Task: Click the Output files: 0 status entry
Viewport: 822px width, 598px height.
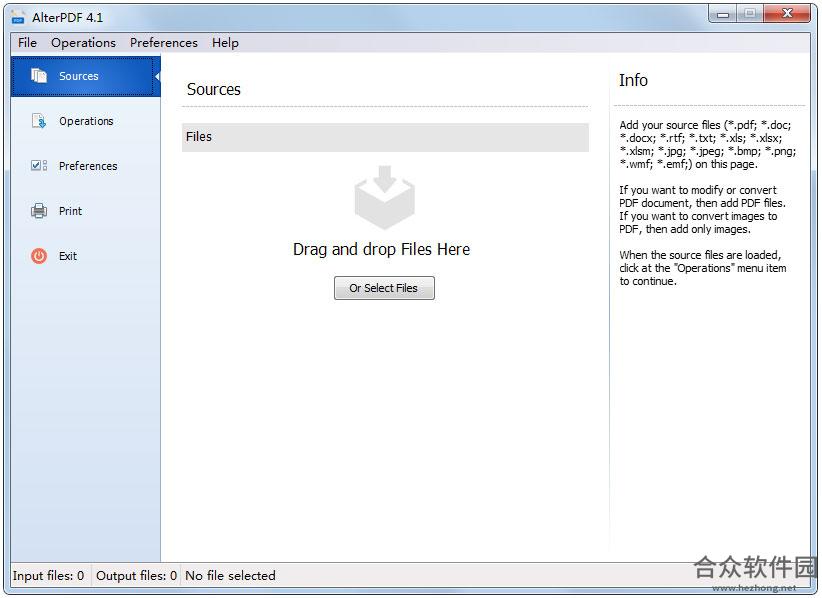Action: pyautogui.click(x=136, y=575)
